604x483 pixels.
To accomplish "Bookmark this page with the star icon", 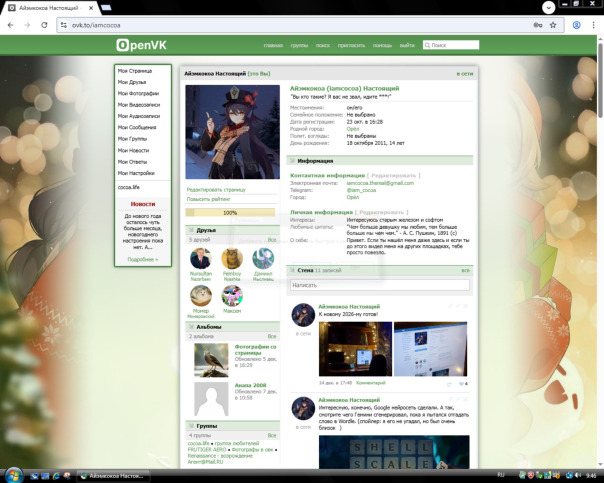I will click(x=553, y=25).
